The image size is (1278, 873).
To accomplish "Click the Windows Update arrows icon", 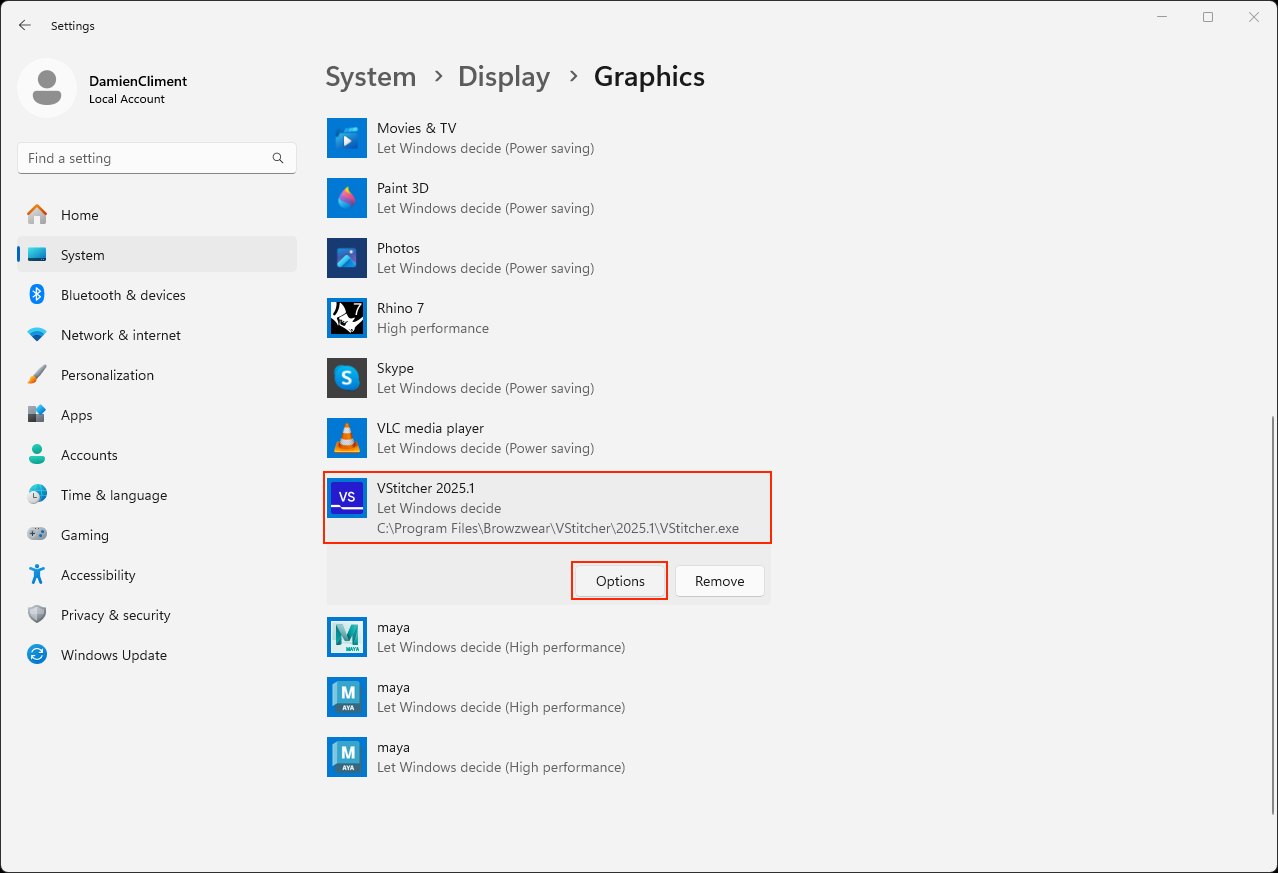I will click(x=37, y=655).
